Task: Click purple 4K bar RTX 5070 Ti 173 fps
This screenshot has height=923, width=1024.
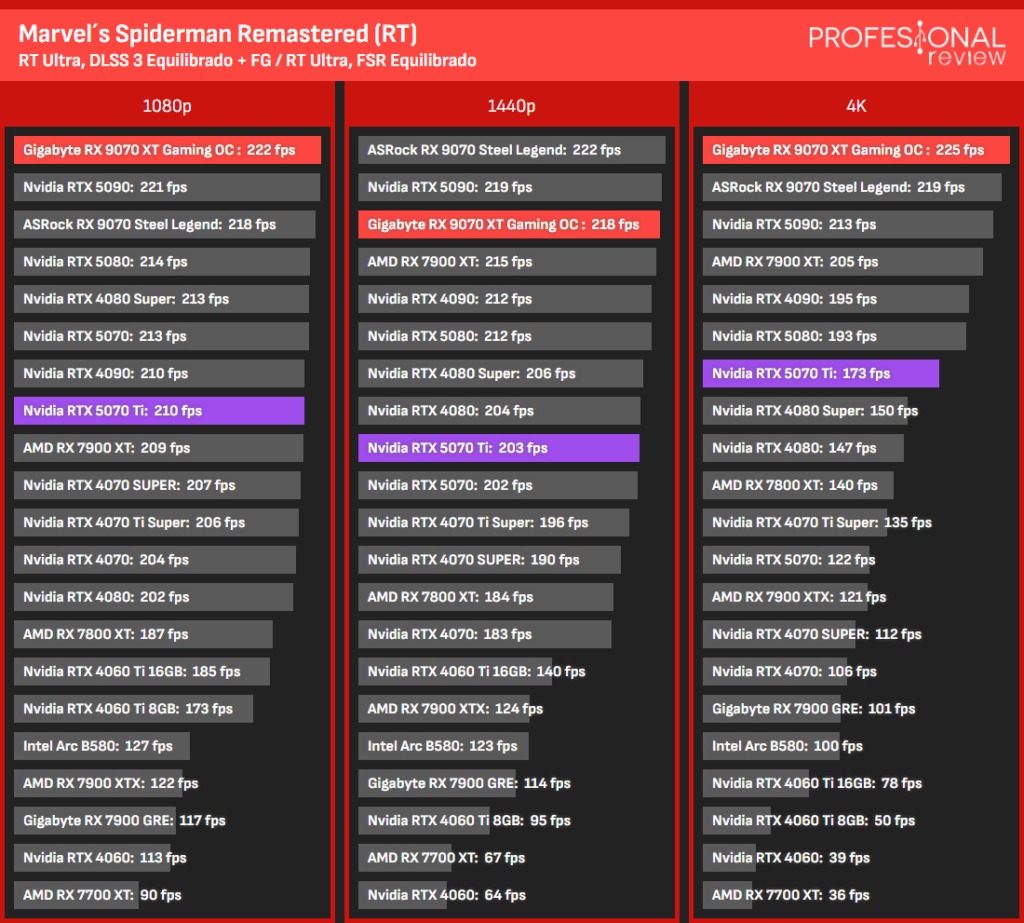Action: 821,374
